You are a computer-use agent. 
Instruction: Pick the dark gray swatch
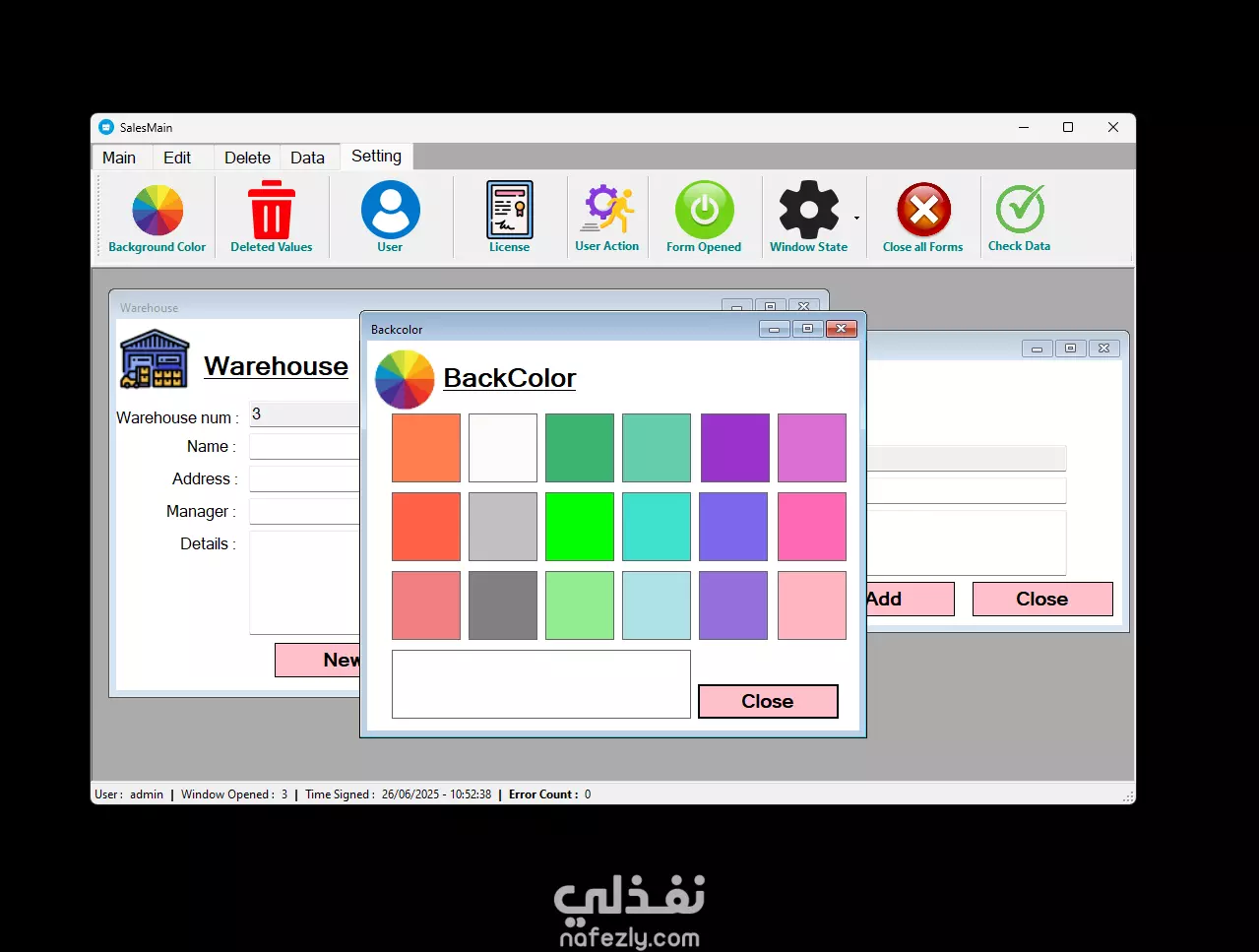(x=503, y=605)
